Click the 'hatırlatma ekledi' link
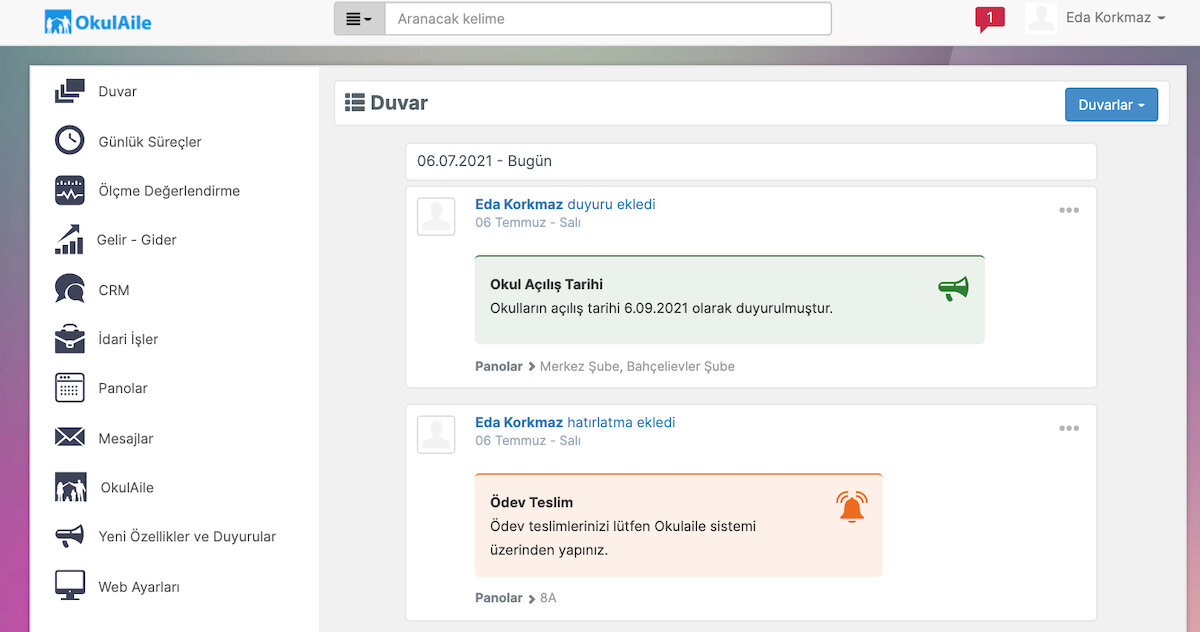The height and width of the screenshot is (632, 1200). pos(621,422)
